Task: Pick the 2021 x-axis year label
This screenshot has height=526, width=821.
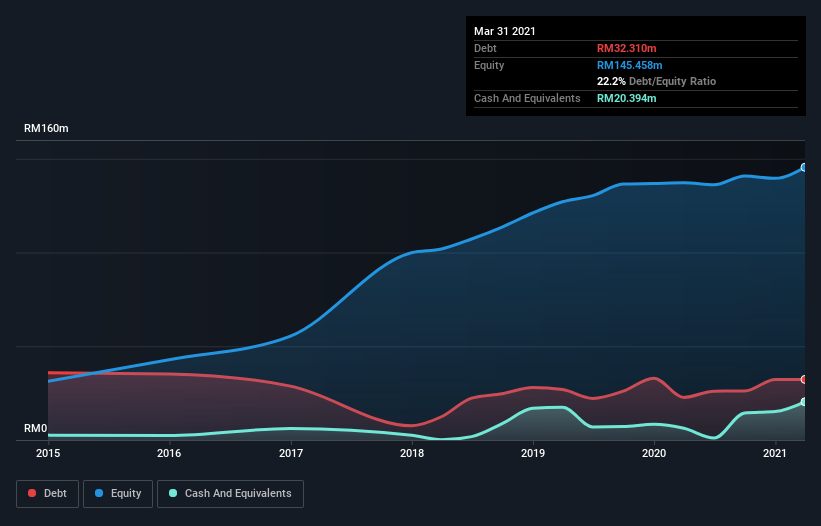Action: [x=776, y=454]
